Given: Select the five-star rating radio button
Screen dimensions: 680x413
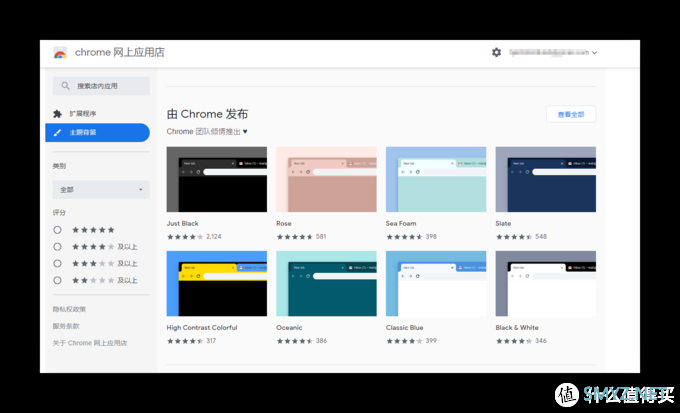Looking at the screenshot, I should point(57,230).
